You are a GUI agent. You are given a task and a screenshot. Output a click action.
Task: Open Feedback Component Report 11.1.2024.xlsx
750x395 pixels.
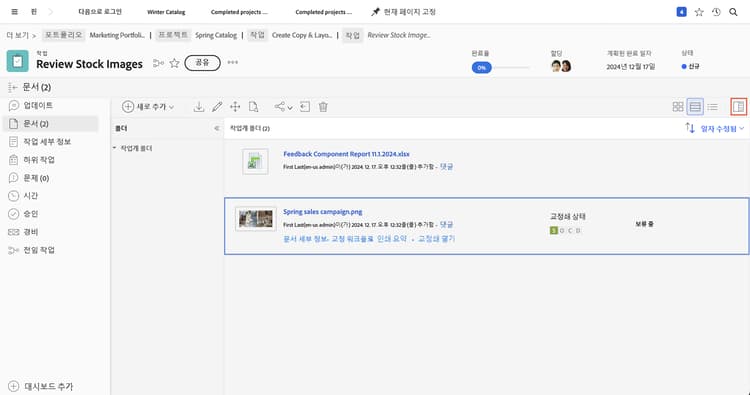point(346,154)
